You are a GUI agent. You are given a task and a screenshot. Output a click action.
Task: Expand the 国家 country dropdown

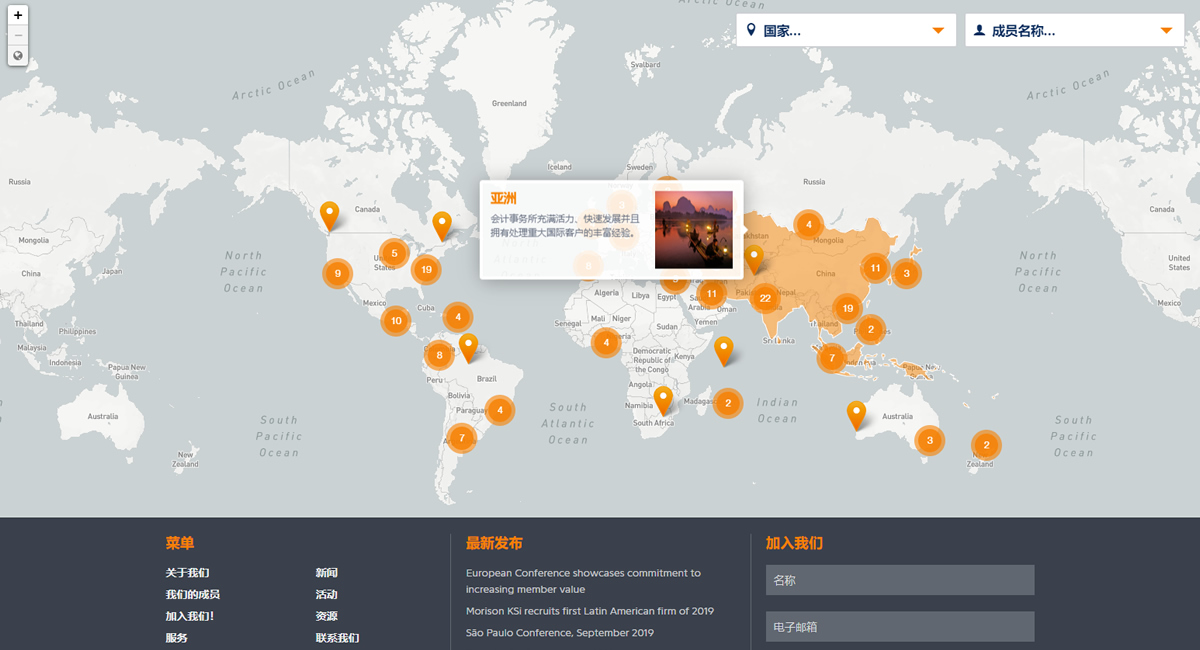click(x=845, y=30)
